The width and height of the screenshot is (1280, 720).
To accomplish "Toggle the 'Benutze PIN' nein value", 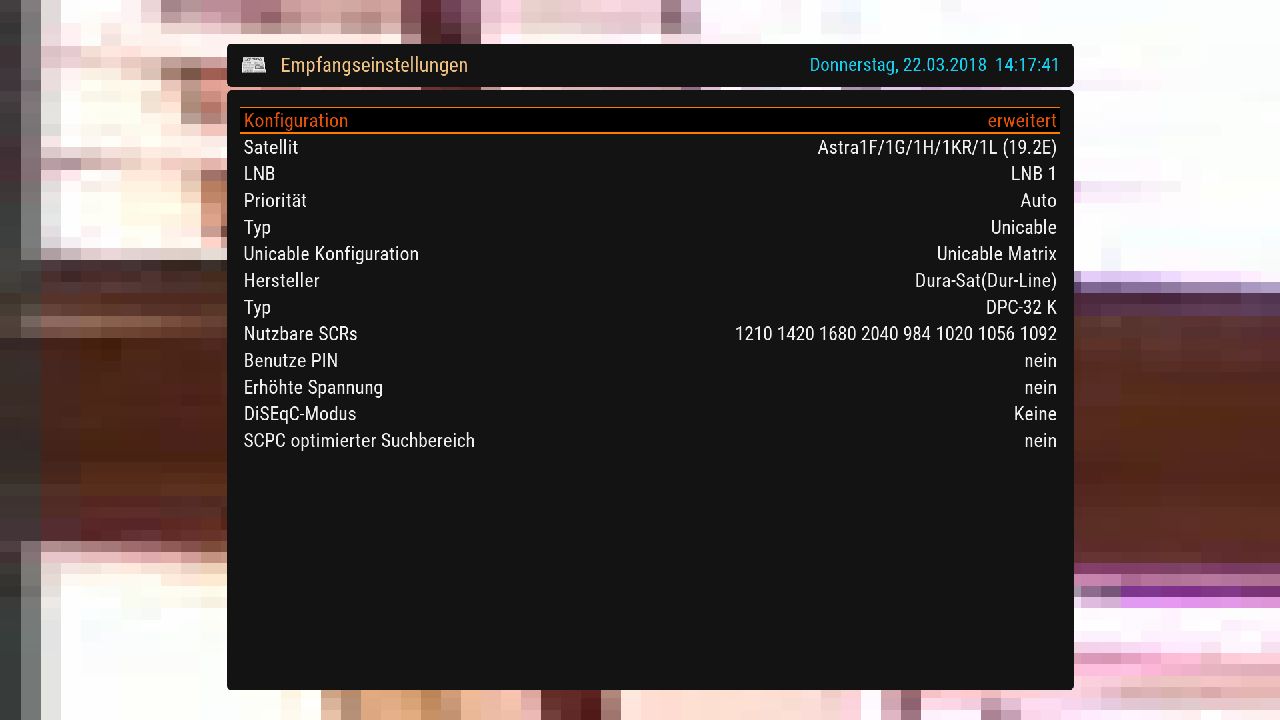I will [1040, 361].
